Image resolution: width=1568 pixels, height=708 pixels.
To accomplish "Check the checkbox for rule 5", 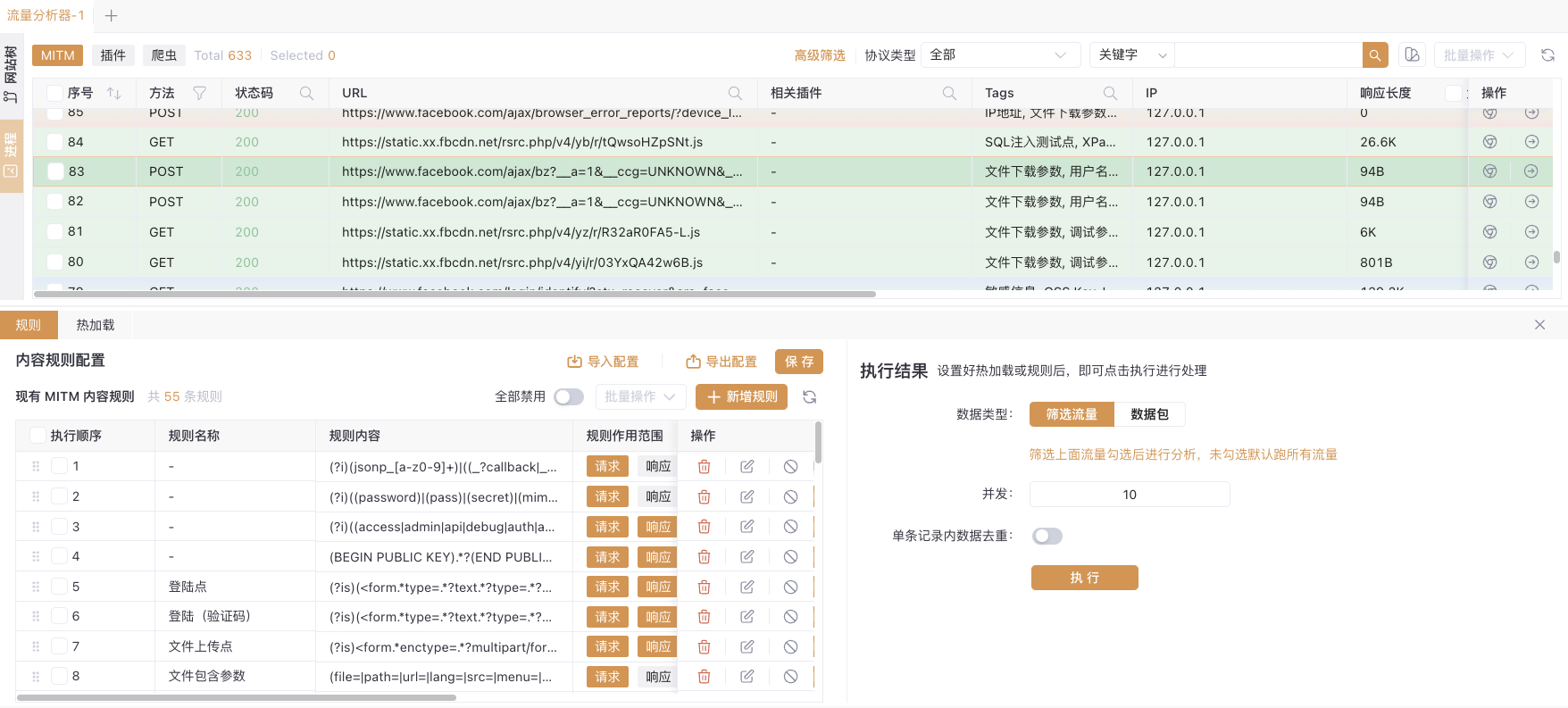I will 59,587.
